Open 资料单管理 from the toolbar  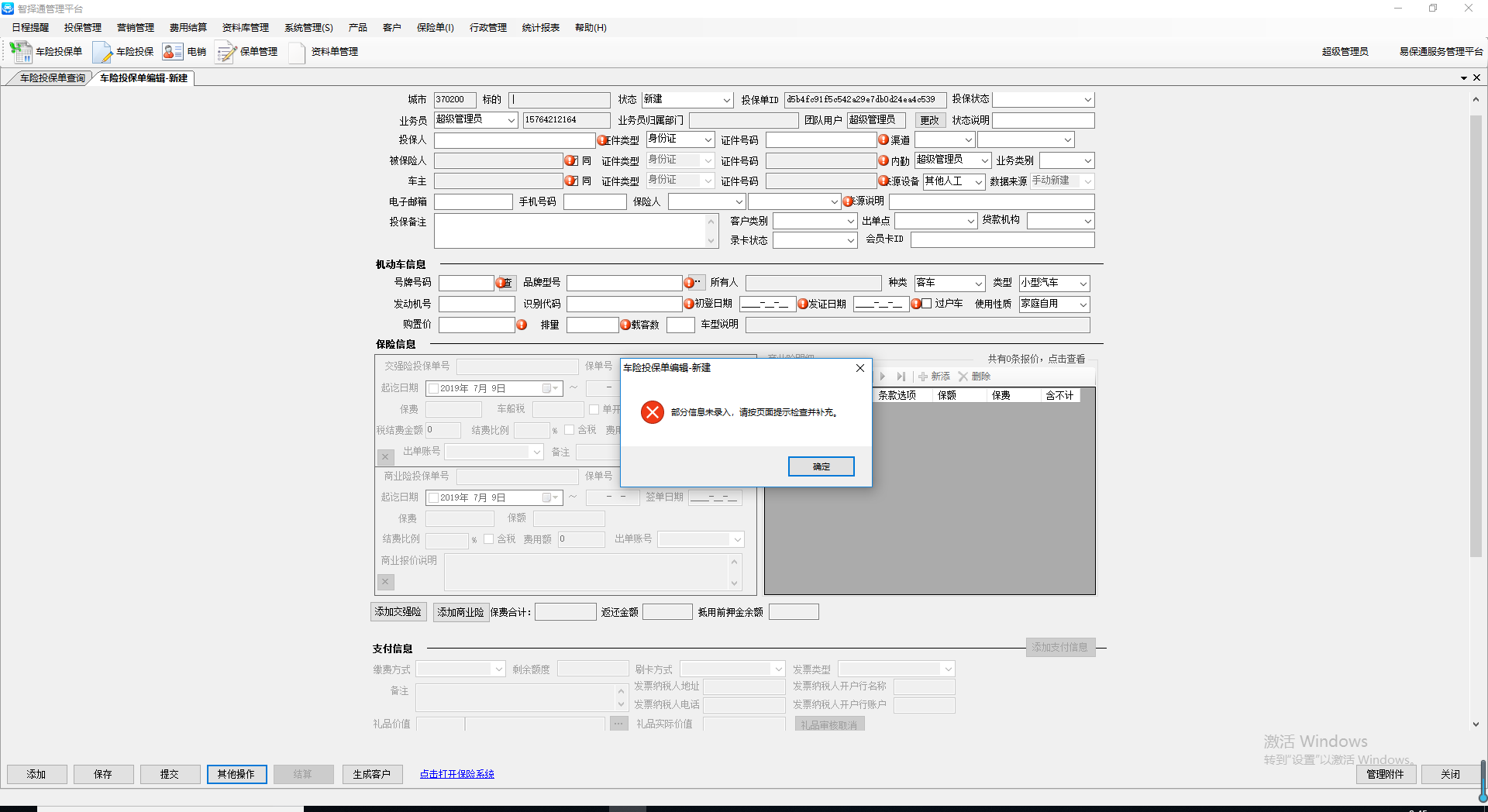click(324, 52)
